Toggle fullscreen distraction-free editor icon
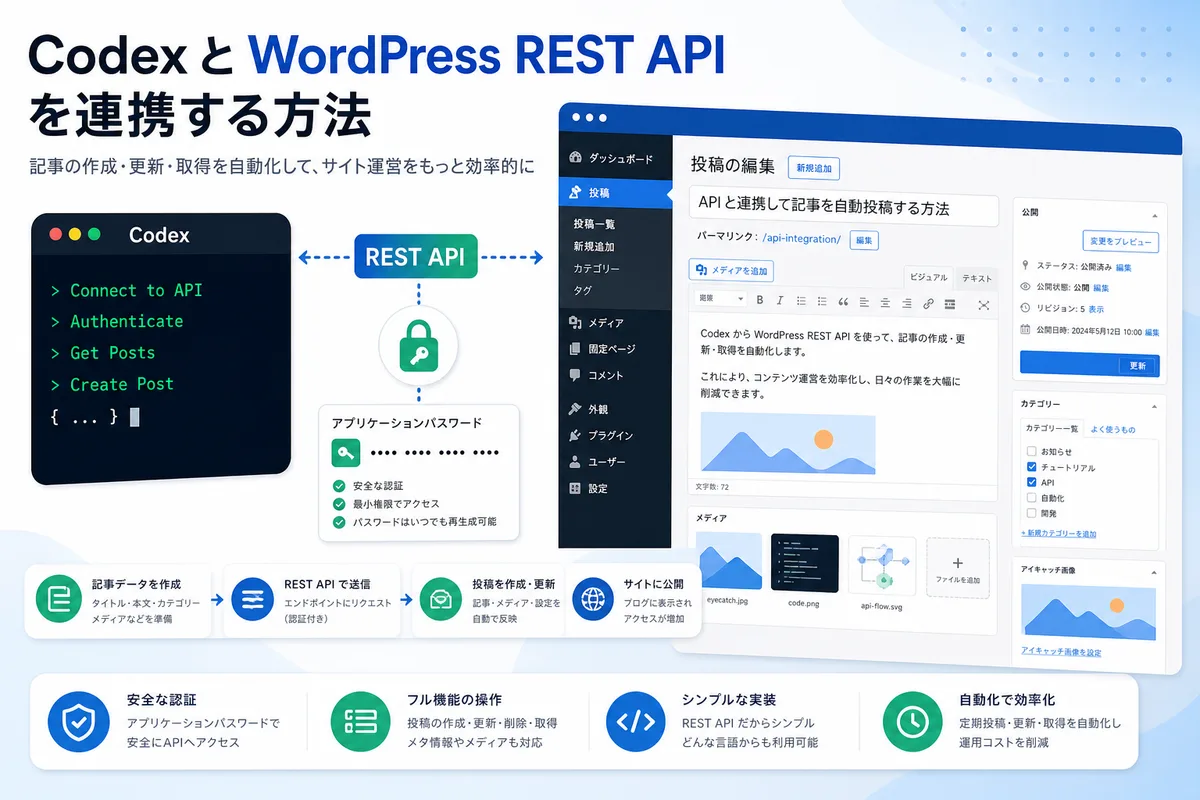This screenshot has width=1200, height=800. point(984,304)
